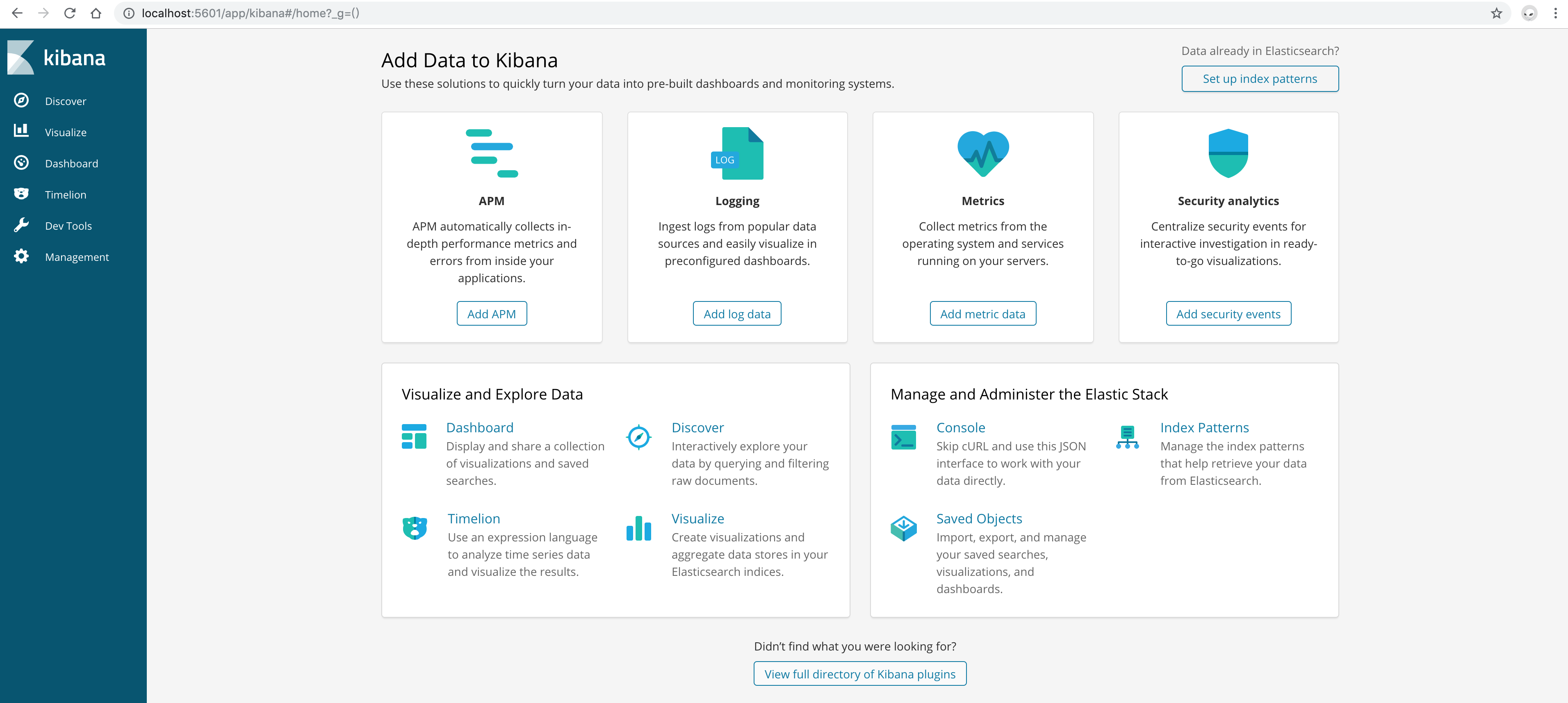The image size is (1568, 703).
Task: Click 'Visualize and Explore Data' heading
Action: (492, 394)
